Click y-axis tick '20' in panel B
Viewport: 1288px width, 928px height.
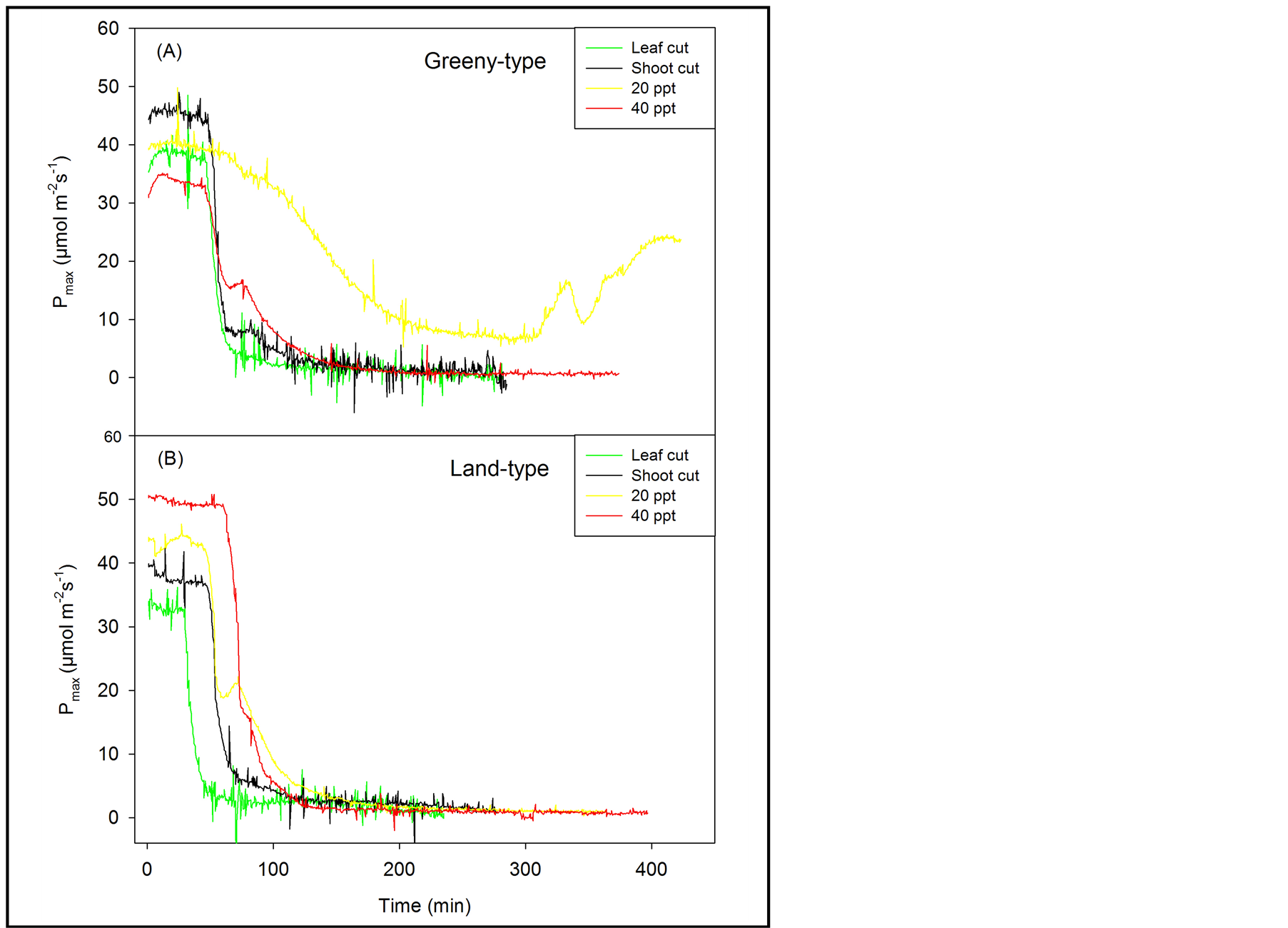tap(108, 690)
